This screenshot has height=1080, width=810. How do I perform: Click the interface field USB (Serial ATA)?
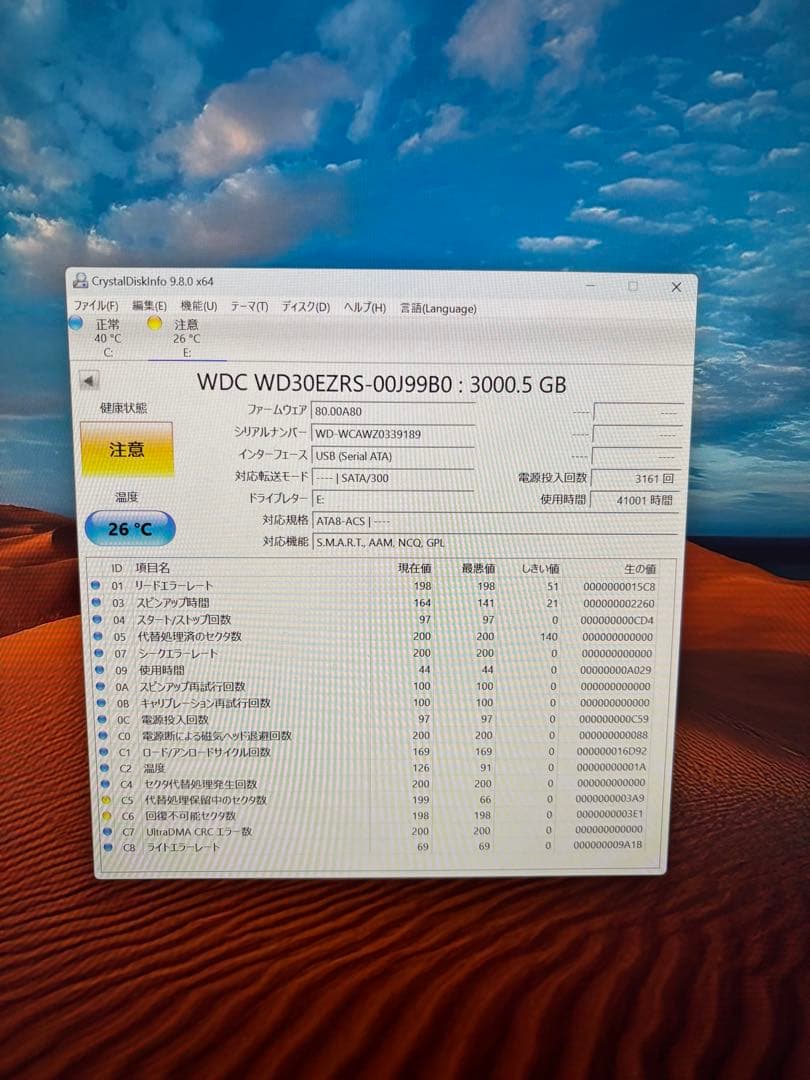pos(393,455)
